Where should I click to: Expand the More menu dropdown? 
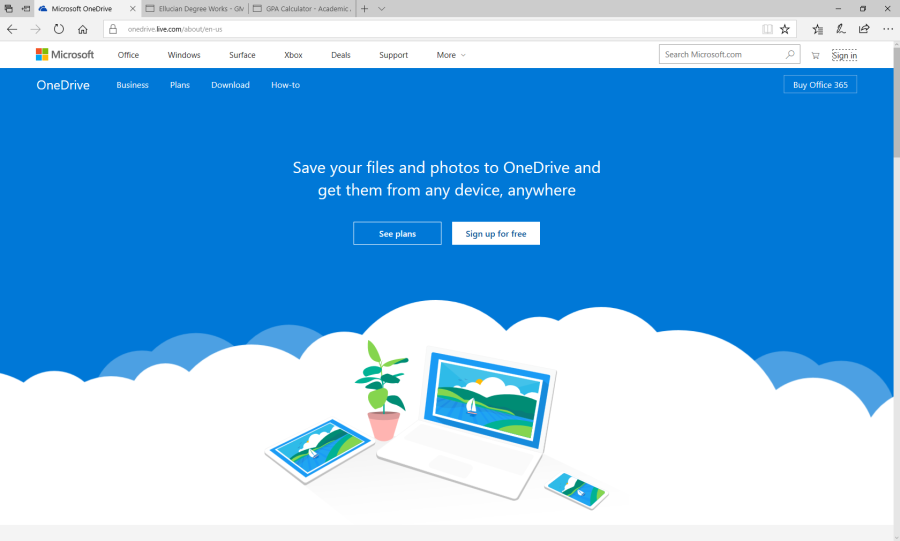(x=451, y=55)
